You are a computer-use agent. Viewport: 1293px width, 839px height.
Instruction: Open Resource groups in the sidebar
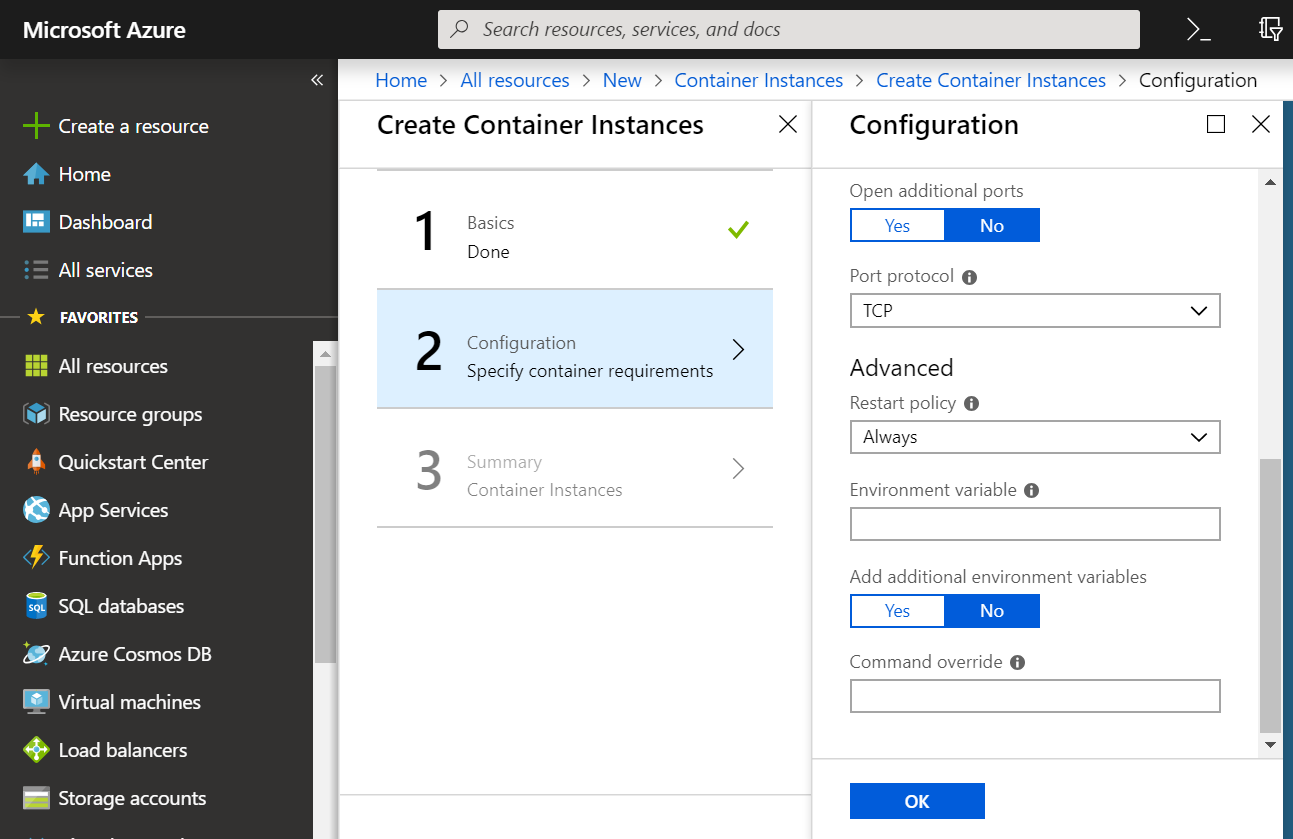(130, 414)
